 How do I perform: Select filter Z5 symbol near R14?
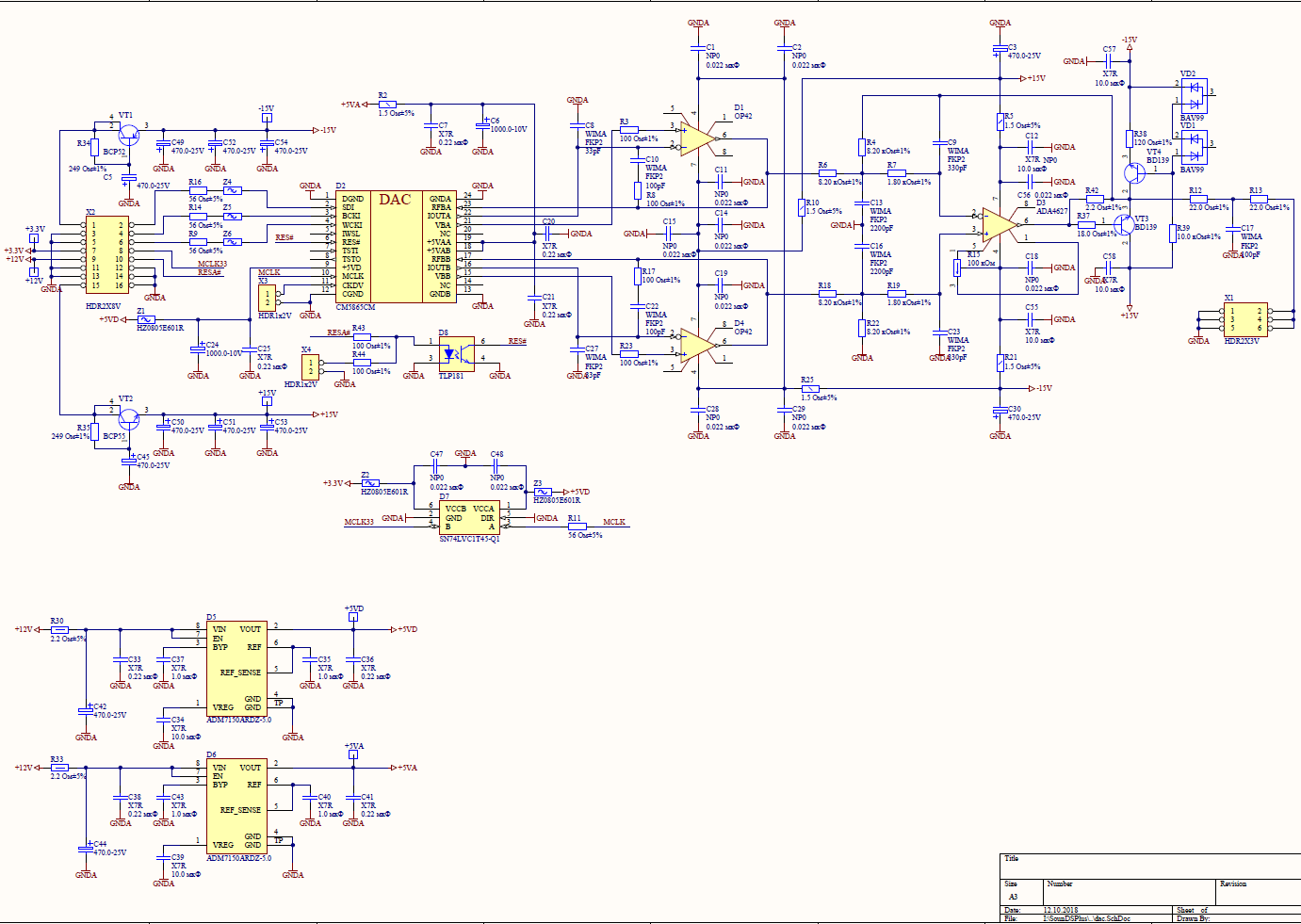(232, 216)
